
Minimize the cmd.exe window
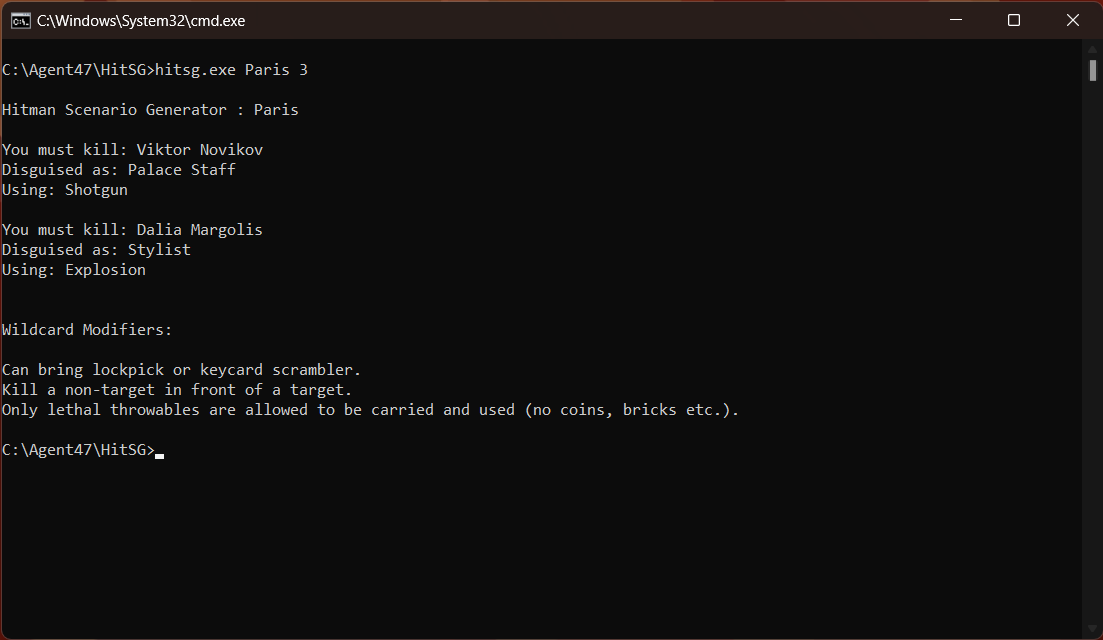tap(955, 20)
